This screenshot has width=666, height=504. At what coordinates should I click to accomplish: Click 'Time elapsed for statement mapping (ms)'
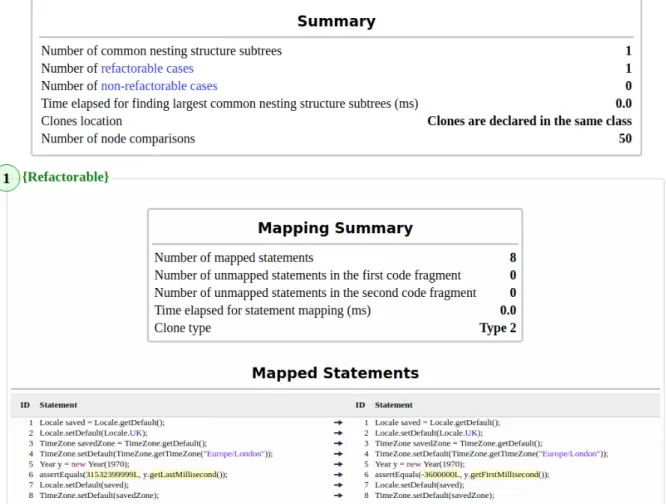[x=262, y=310]
